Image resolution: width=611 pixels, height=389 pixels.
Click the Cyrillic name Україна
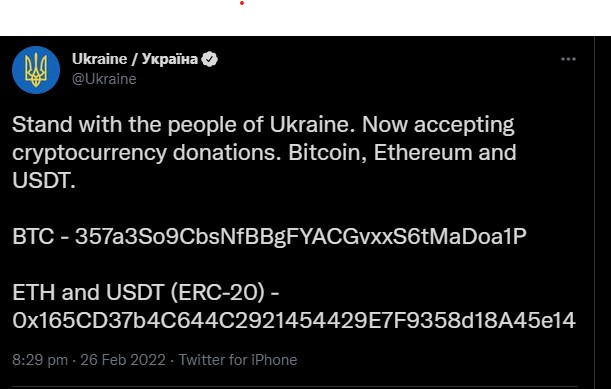click(170, 59)
